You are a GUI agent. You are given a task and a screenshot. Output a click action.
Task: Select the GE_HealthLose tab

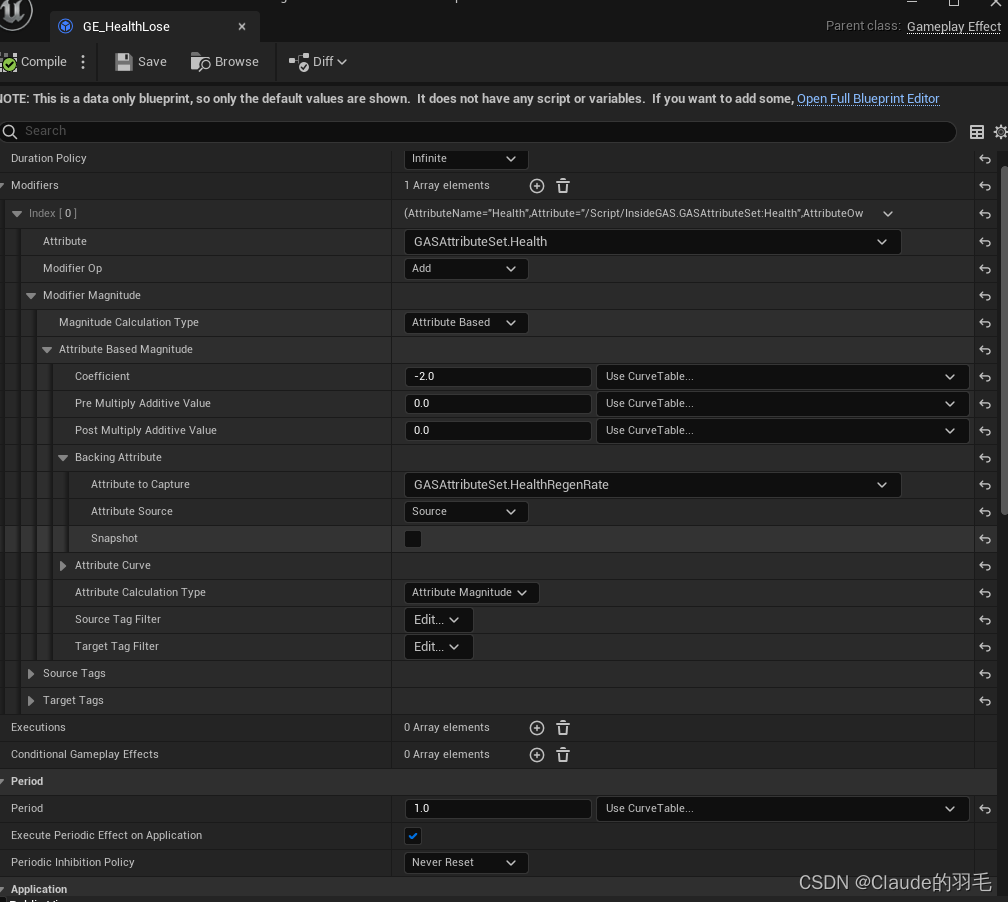tap(154, 26)
